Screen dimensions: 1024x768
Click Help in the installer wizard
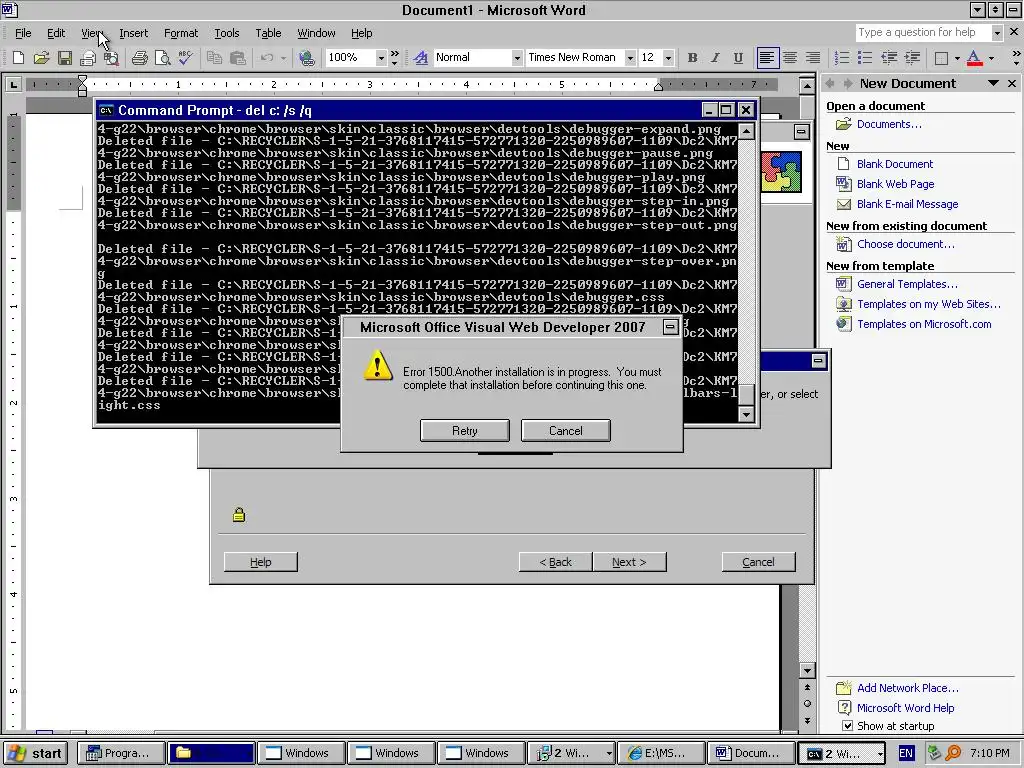coord(261,562)
